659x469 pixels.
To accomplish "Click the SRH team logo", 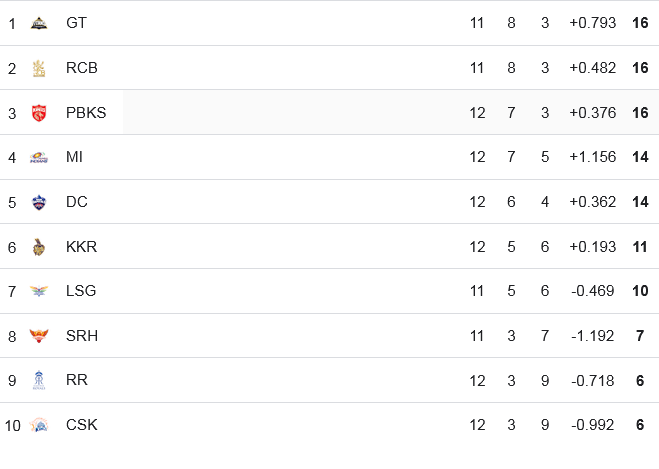I will (x=39, y=336).
